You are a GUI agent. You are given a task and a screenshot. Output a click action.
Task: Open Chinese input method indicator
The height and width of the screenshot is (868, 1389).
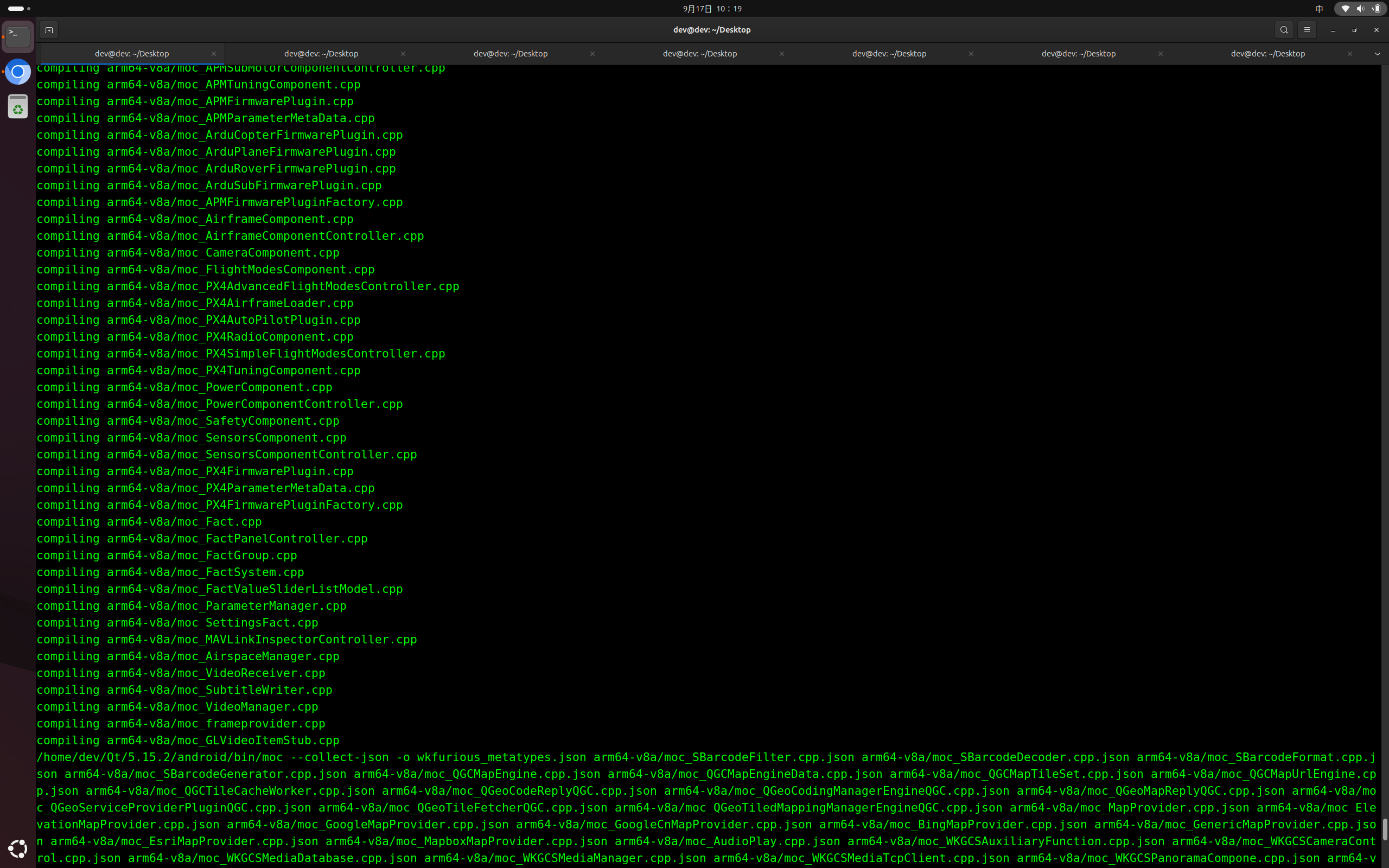pyautogui.click(x=1319, y=9)
